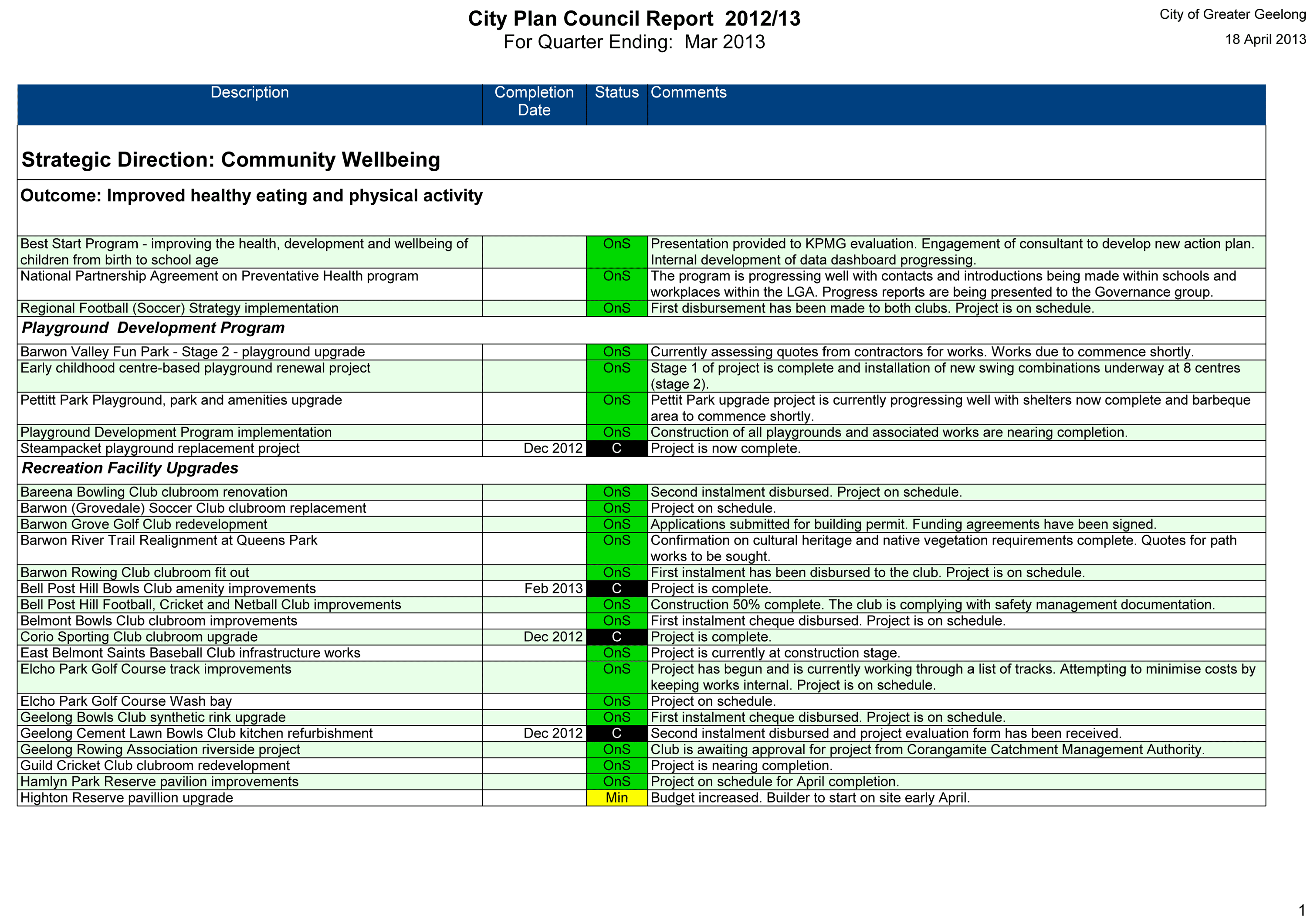Select the report title 'City Plan Council Report 2012/13'
The height and width of the screenshot is (924, 1307).
pyautogui.click(x=634, y=19)
